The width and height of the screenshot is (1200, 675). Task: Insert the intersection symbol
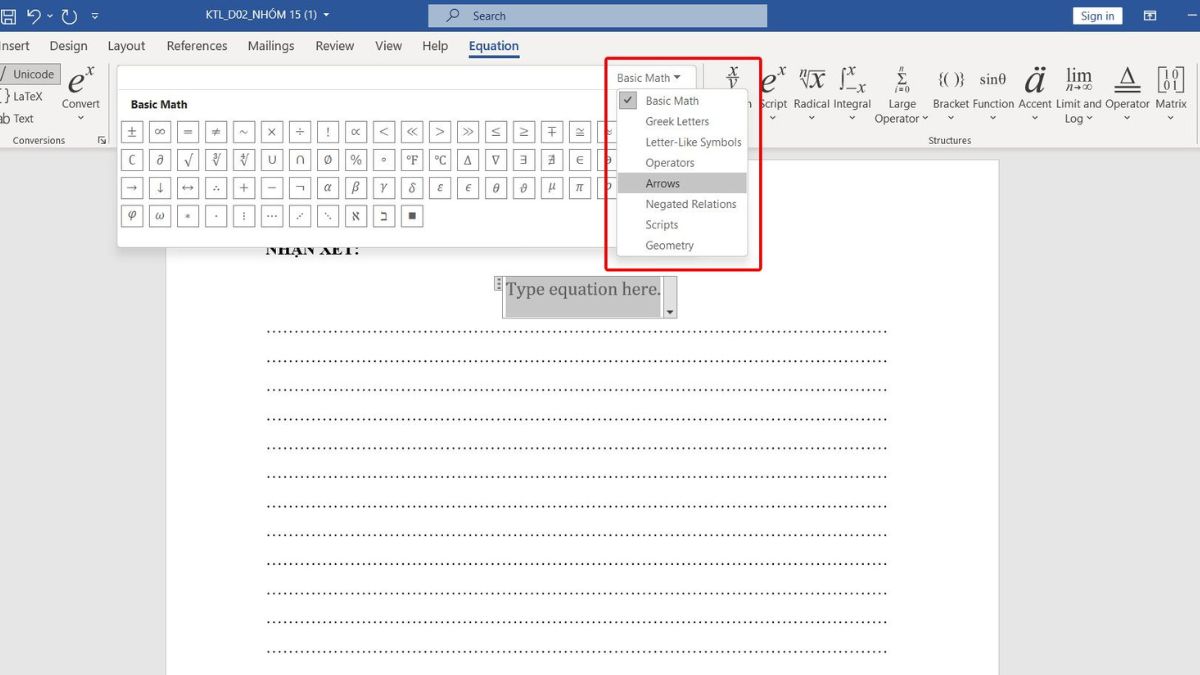click(x=300, y=159)
